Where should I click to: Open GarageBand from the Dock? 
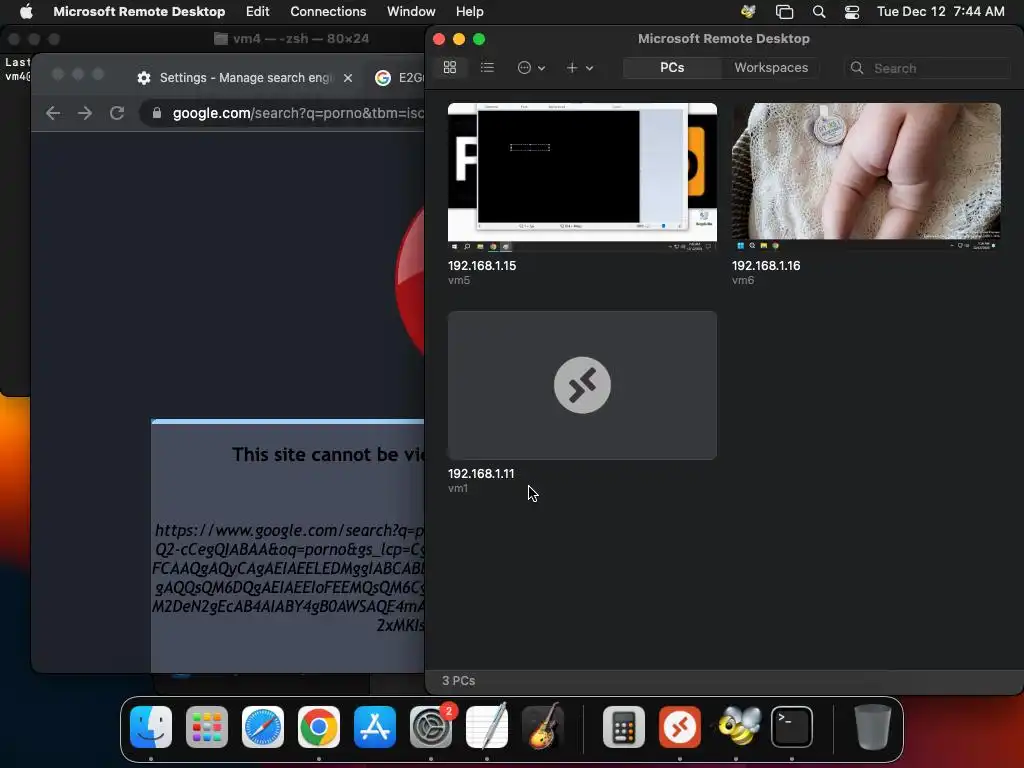pos(543,727)
